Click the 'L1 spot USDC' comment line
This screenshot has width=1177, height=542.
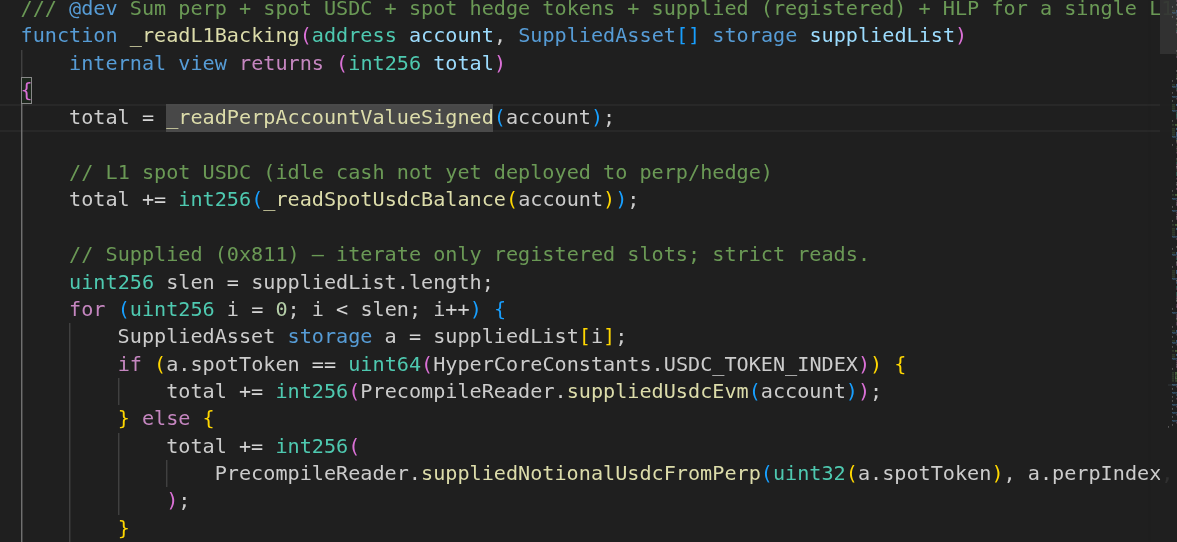point(420,173)
